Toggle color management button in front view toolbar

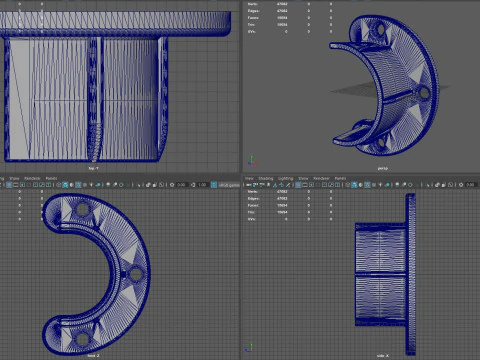(x=214, y=185)
